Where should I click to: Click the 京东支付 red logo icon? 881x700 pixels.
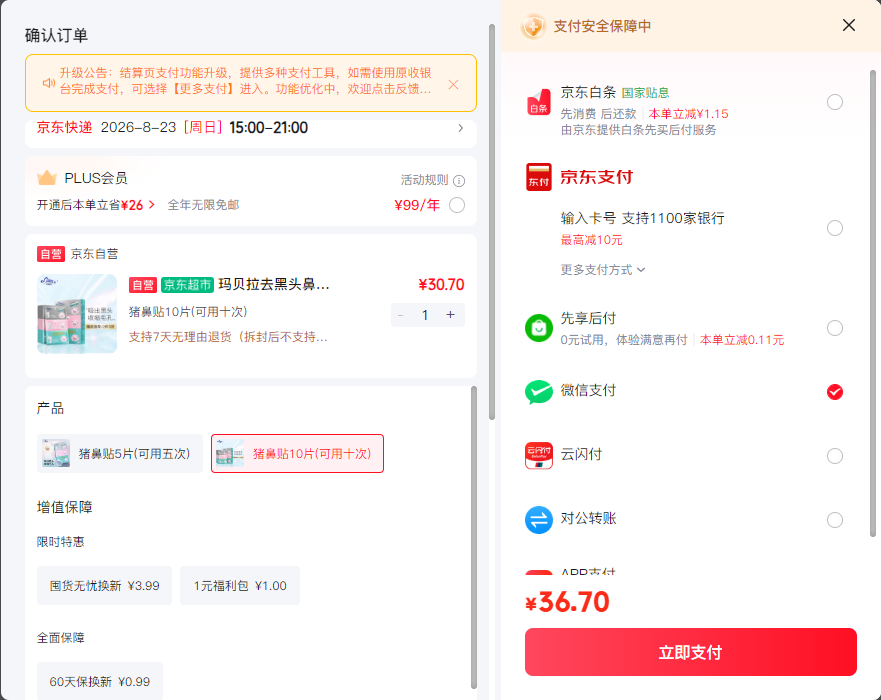click(x=538, y=177)
